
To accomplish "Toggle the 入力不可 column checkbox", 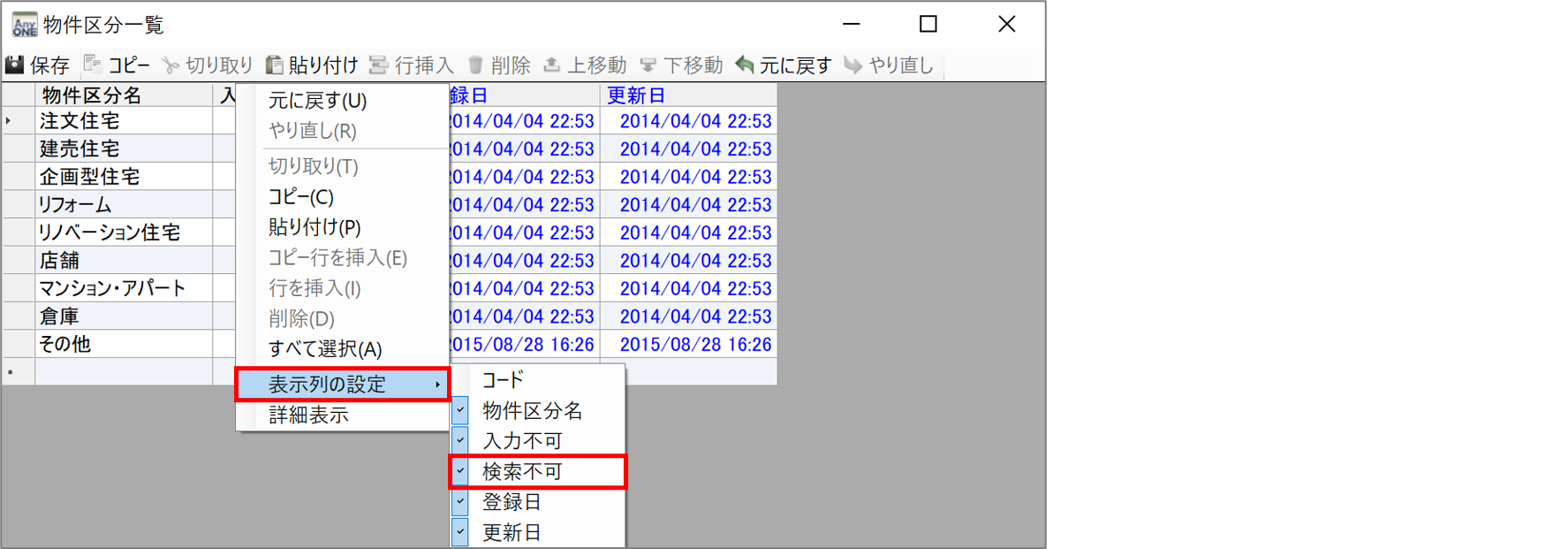I will coord(460,440).
